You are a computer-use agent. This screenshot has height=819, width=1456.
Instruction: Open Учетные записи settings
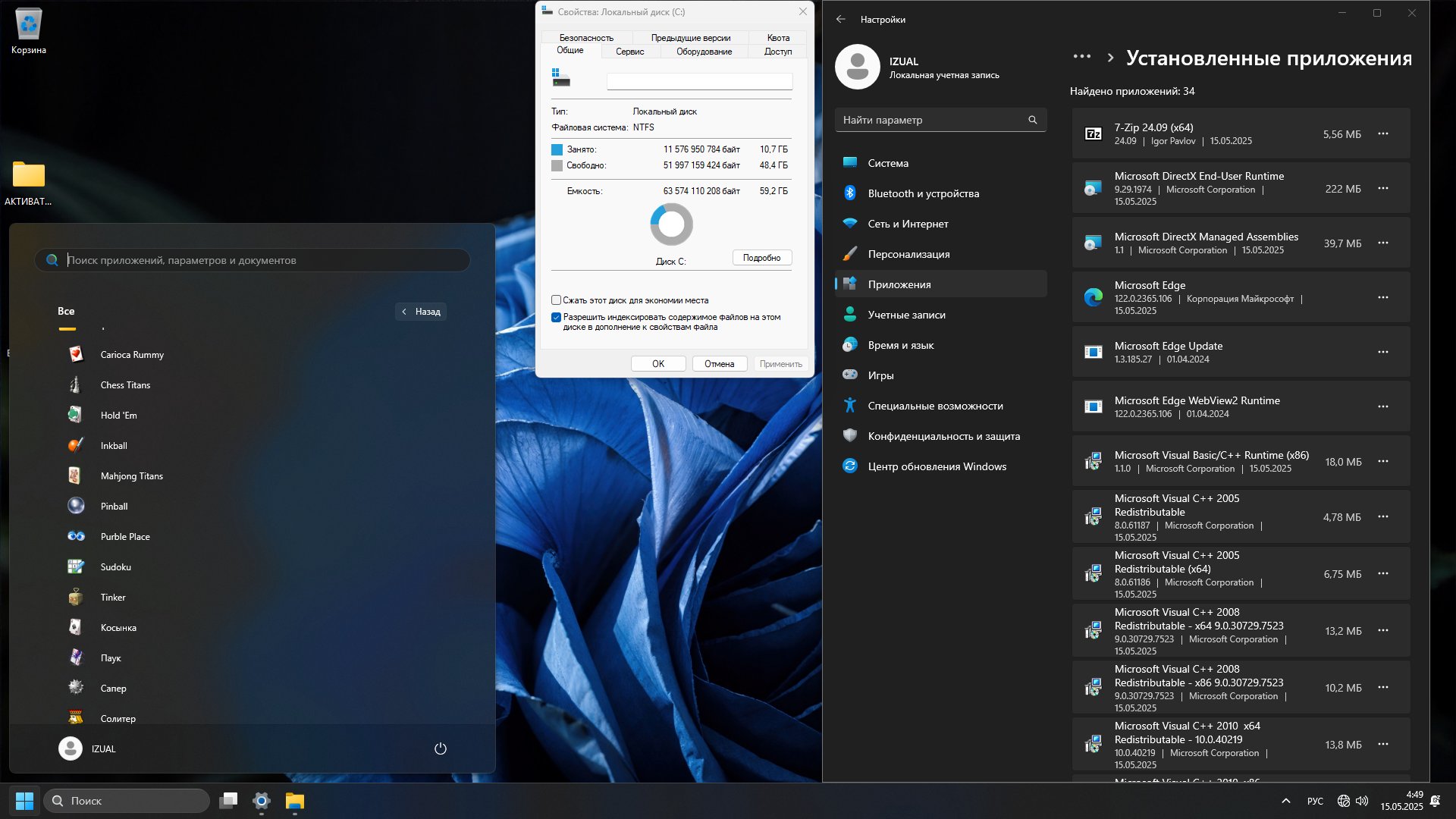(940, 315)
